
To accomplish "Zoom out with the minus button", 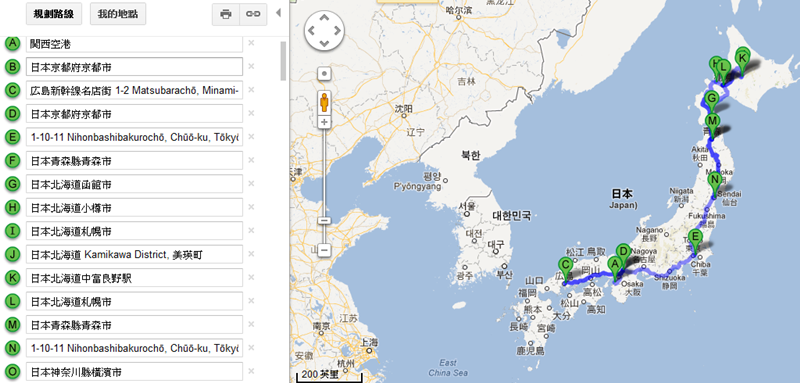I will [x=324, y=250].
